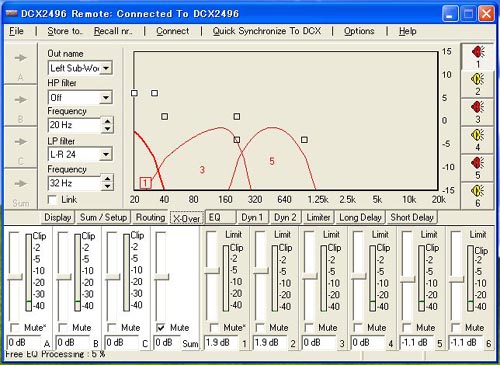Increase LP frequency 32 Hz up arrow

click(107, 179)
